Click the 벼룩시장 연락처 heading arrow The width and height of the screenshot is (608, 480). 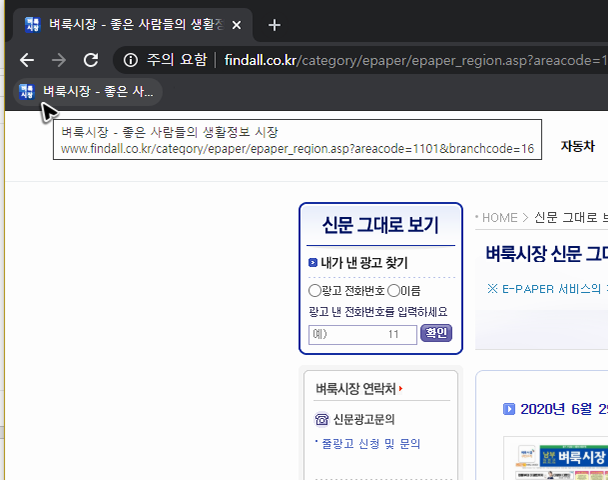[401, 388]
